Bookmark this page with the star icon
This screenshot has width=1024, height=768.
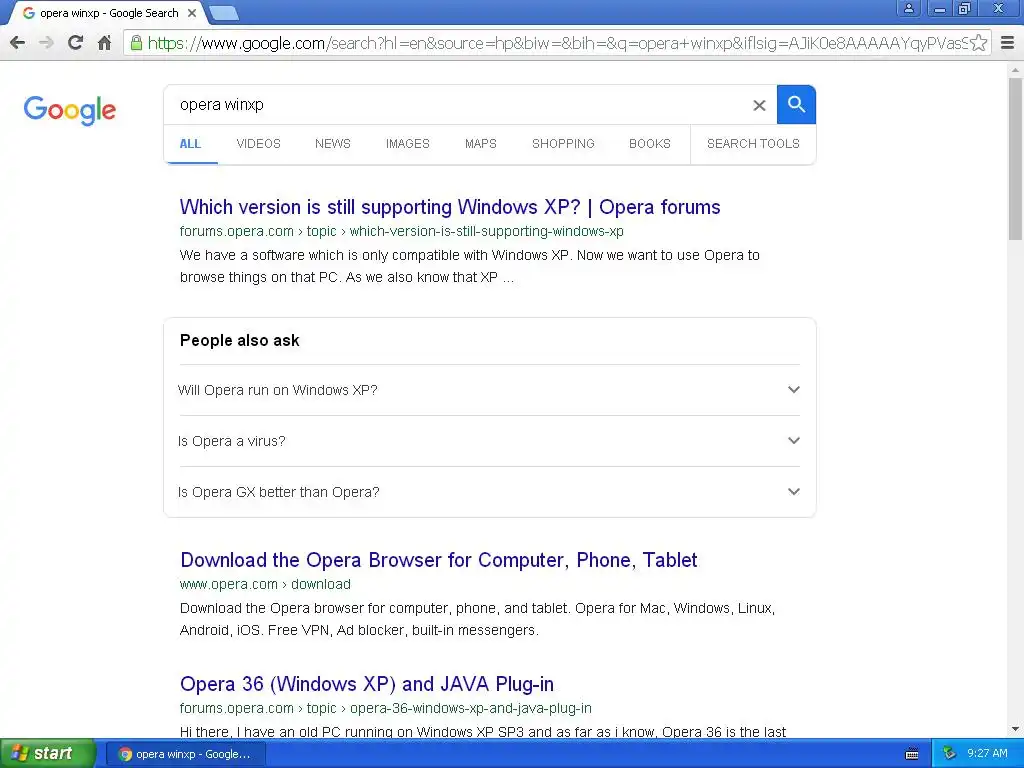tap(978, 43)
